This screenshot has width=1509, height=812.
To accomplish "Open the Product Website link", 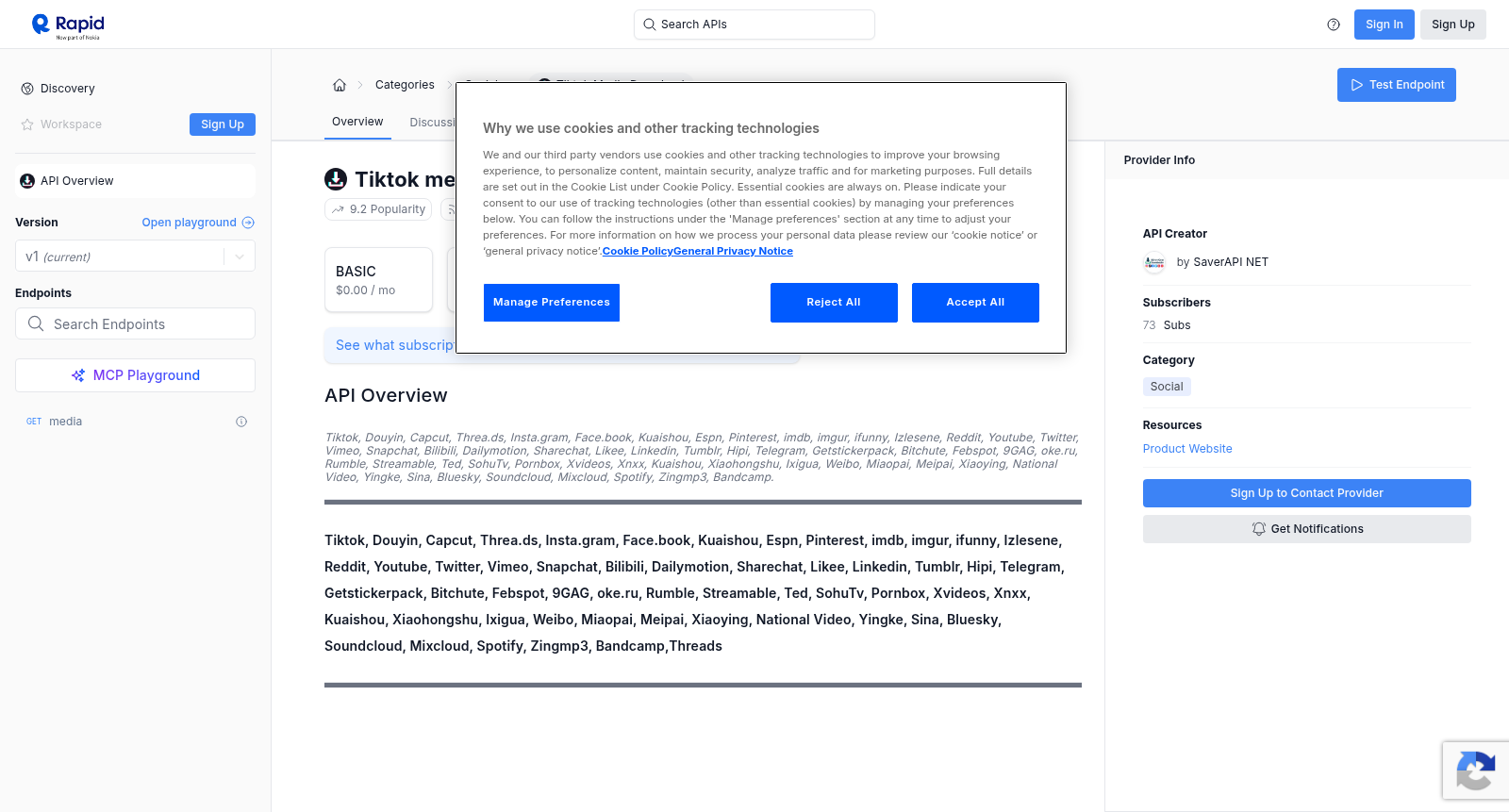I will click(x=1187, y=449).
